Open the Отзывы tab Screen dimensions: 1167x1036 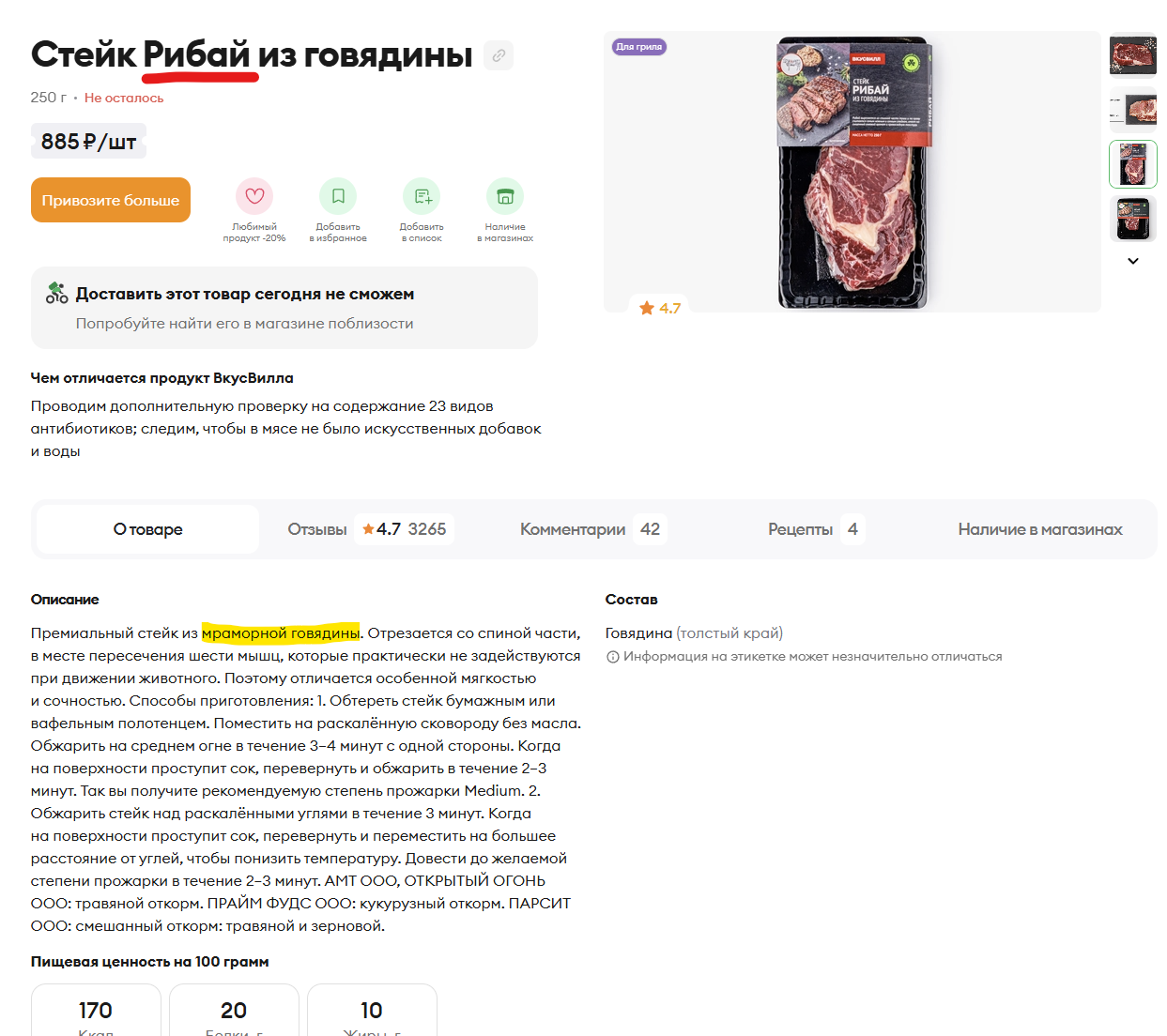[370, 529]
